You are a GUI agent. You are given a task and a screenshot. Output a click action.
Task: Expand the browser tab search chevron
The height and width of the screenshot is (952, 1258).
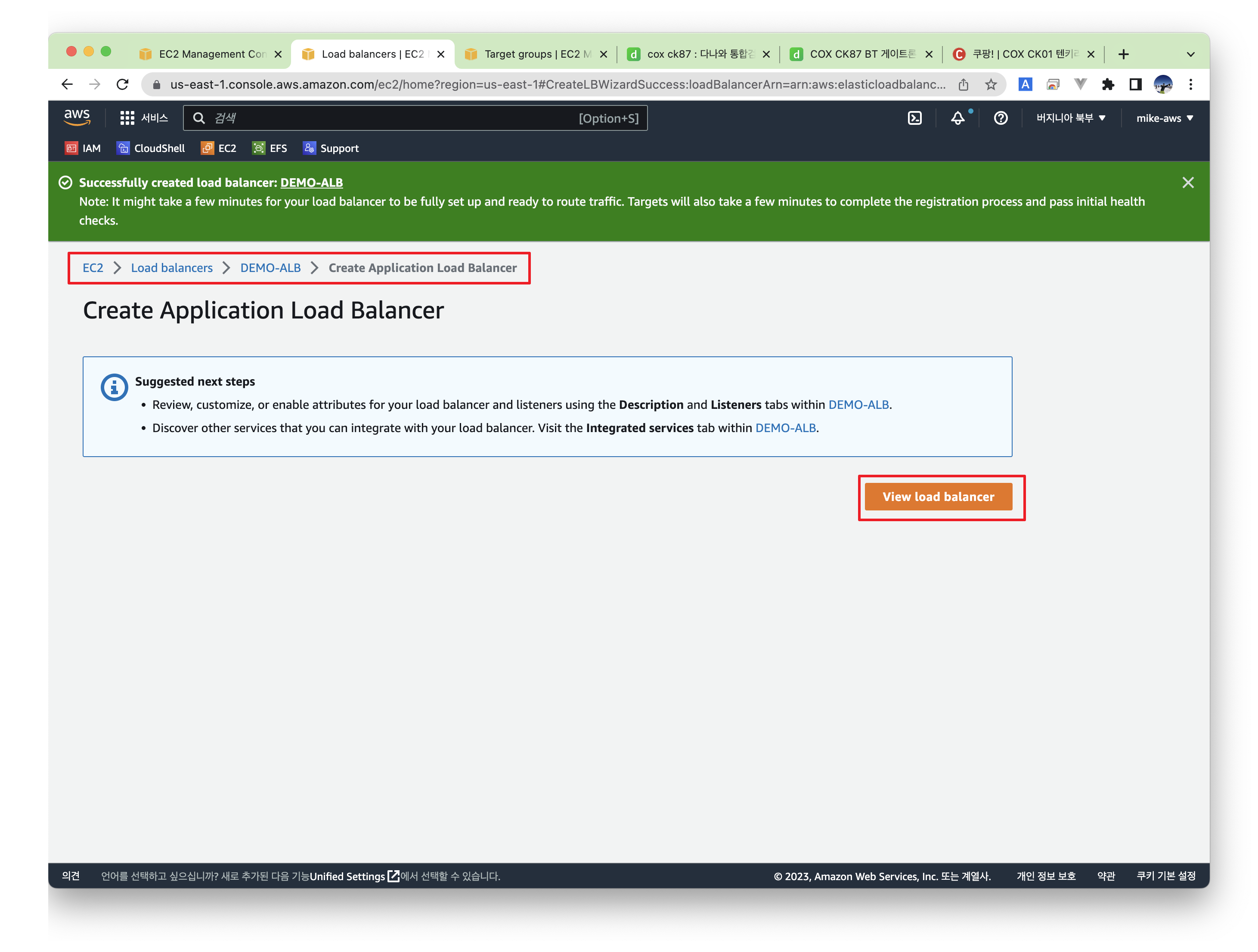(x=1190, y=55)
